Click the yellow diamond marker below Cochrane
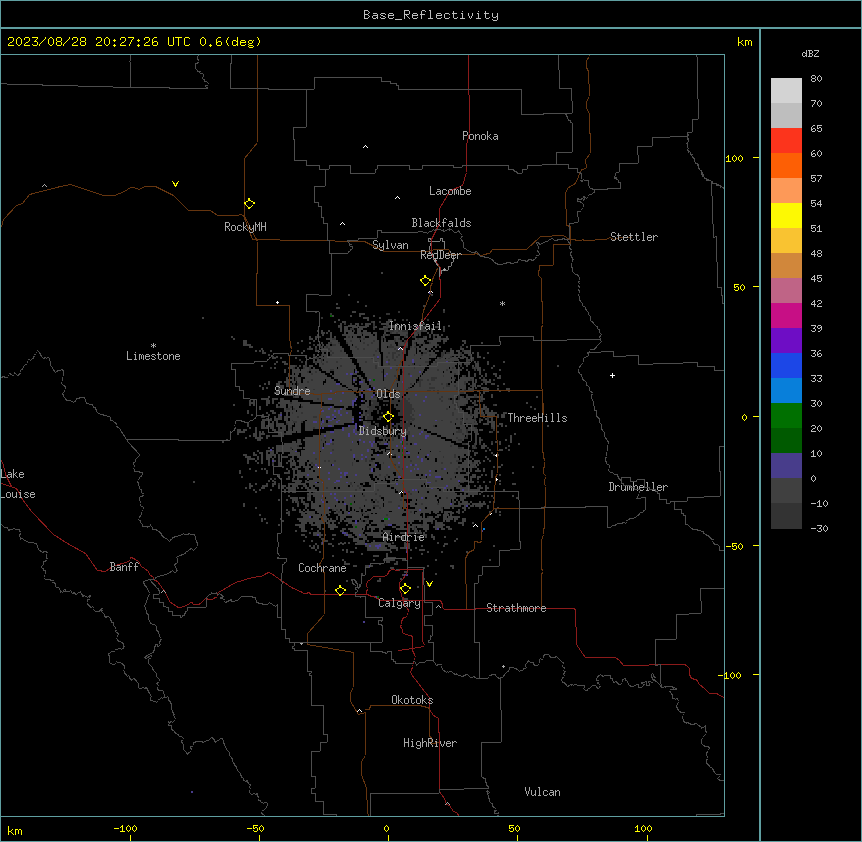The image size is (862, 842). (340, 590)
